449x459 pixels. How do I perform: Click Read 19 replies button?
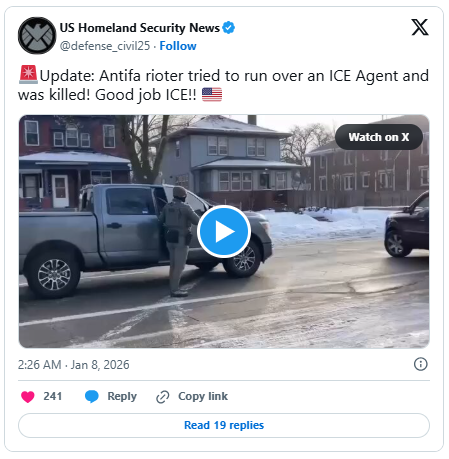pos(224,425)
